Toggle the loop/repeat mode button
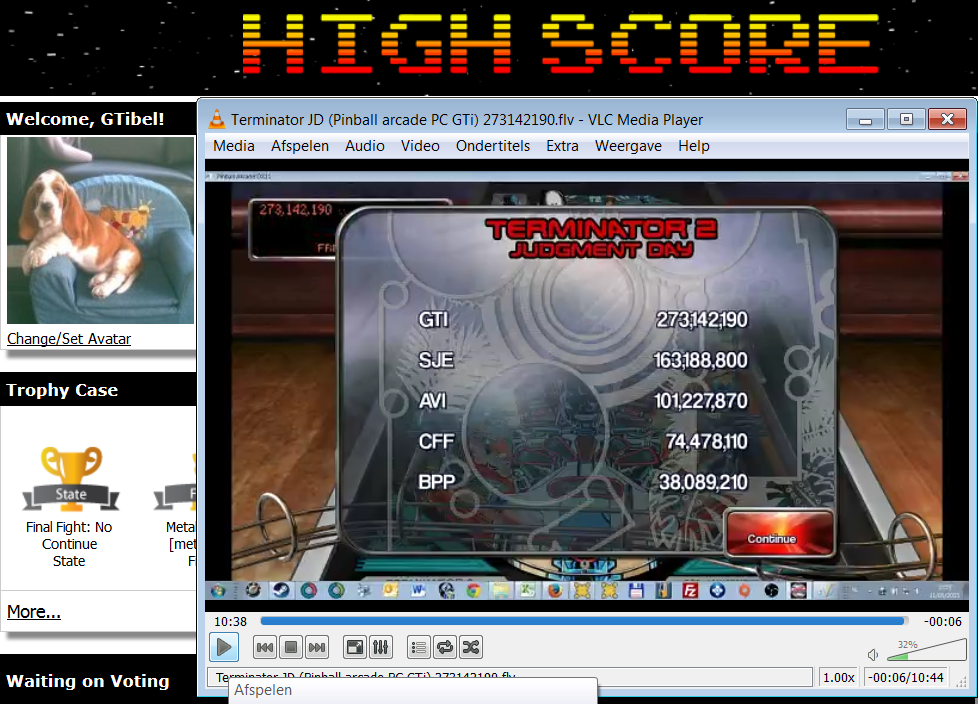Viewport: 978px width, 704px height. (445, 647)
